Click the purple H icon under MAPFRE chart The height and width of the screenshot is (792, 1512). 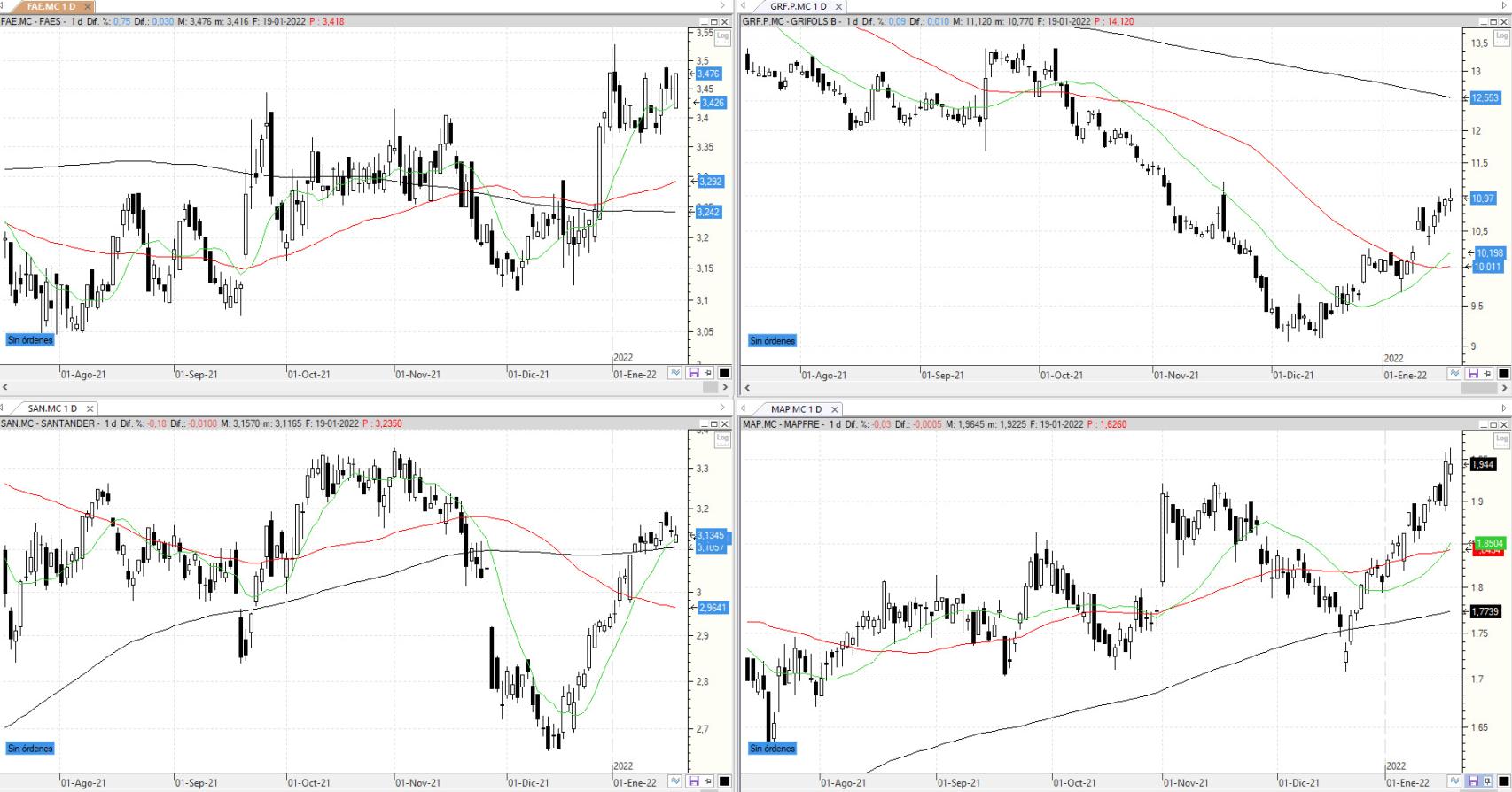coord(1473,781)
